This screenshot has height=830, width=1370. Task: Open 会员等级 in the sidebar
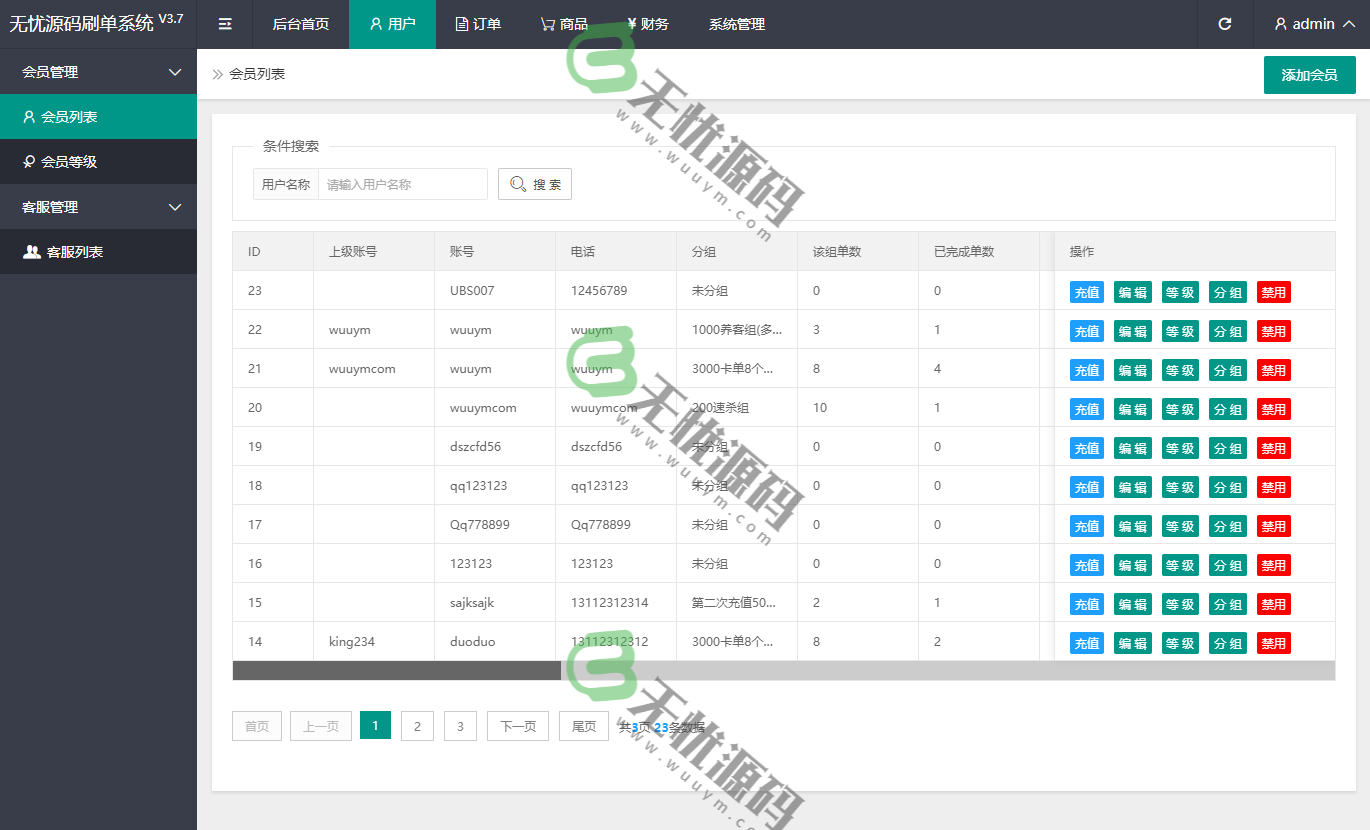[x=98, y=162]
